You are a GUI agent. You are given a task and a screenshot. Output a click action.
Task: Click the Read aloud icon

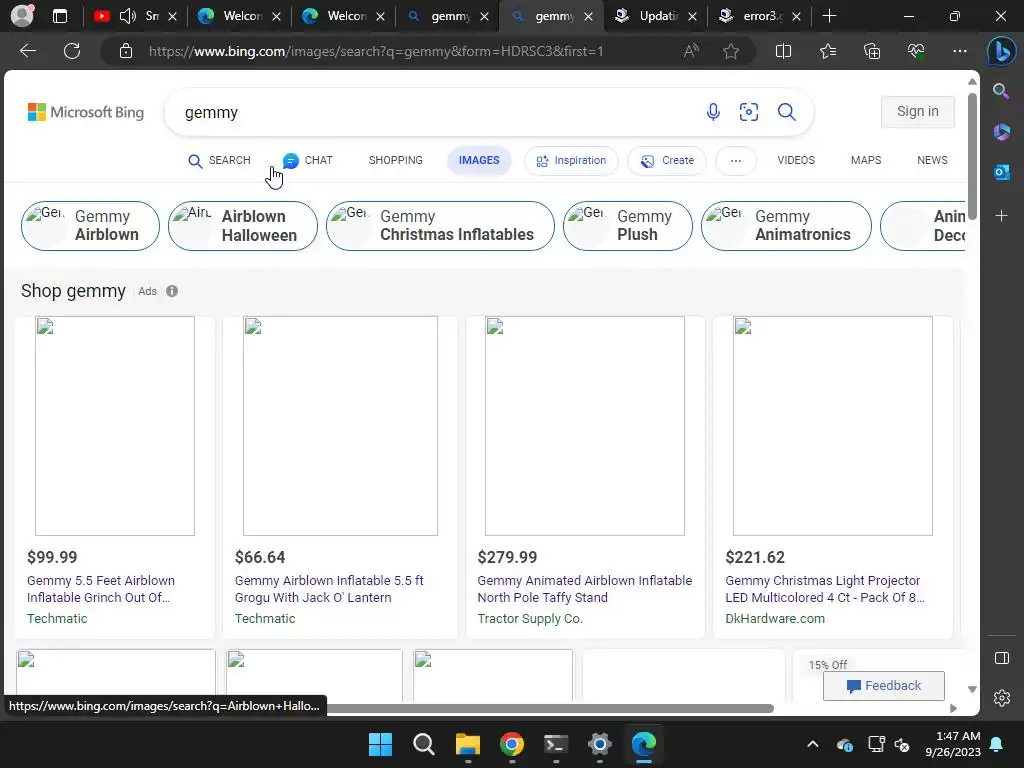click(691, 51)
